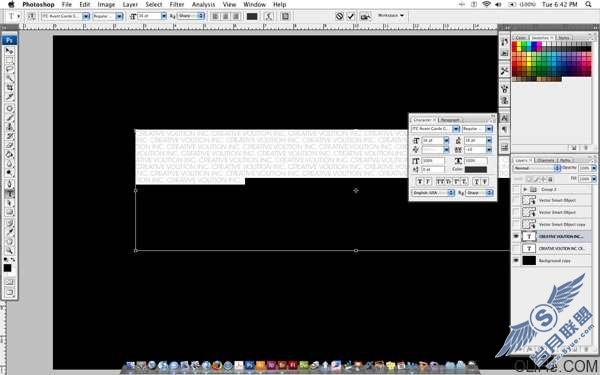Toggle Strikethrough in Character panel

pos(484,181)
